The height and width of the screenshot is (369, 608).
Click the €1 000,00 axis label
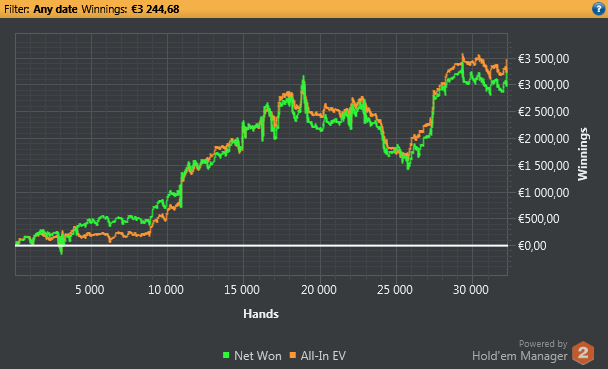[544, 193]
